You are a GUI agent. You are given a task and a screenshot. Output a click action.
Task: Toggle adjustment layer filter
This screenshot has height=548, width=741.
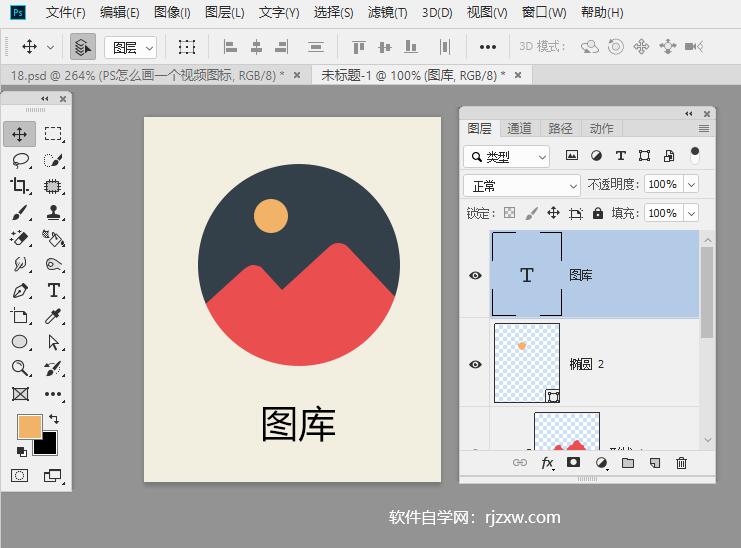596,155
